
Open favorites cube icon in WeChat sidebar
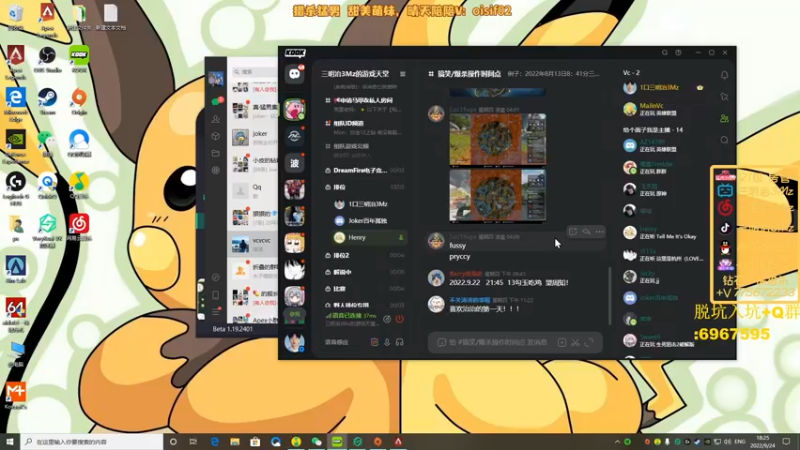tap(216, 136)
